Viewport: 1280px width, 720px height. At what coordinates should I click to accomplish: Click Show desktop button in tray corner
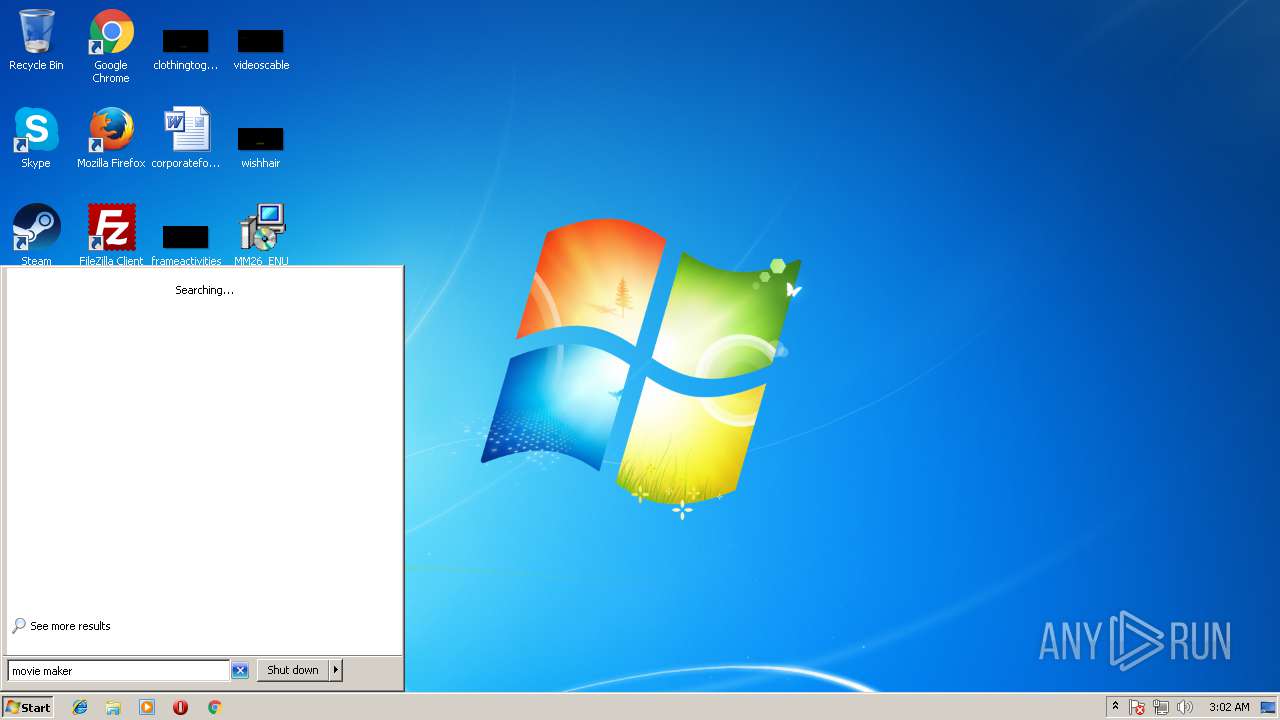click(1268, 707)
